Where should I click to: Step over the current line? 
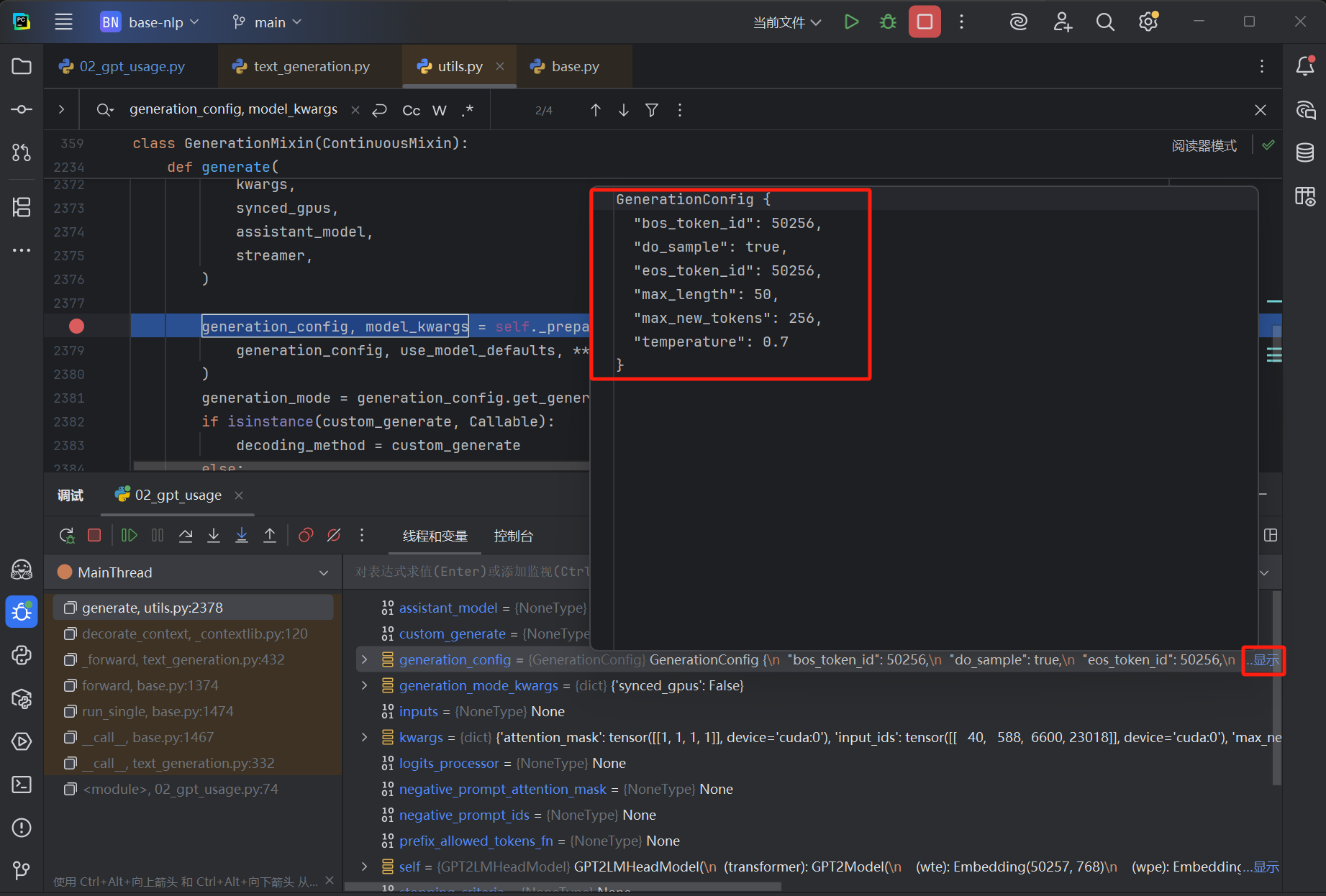(186, 535)
